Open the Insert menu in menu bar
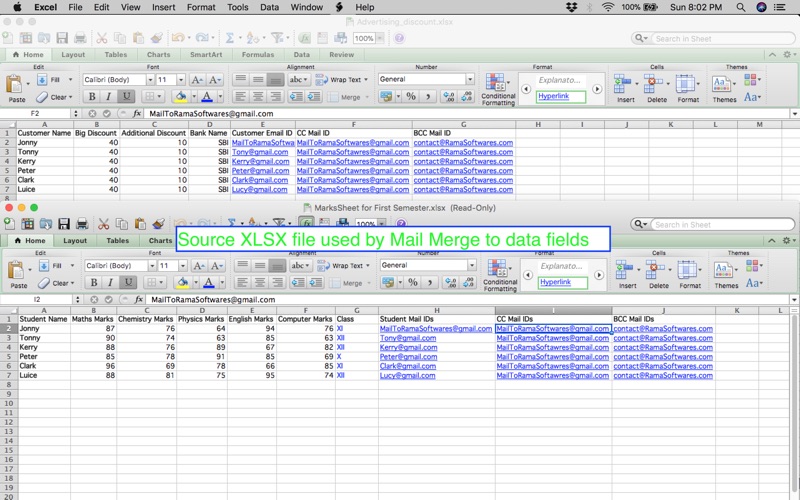The height and width of the screenshot is (500, 800). pyautogui.click(x=163, y=7)
